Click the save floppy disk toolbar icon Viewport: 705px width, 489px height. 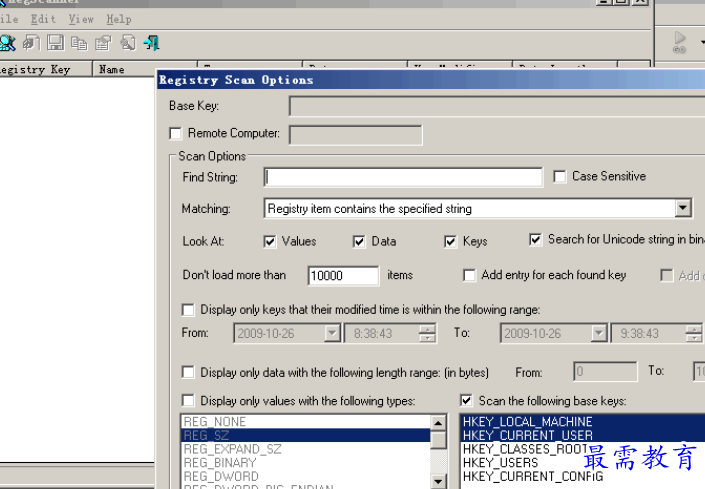click(x=55, y=43)
